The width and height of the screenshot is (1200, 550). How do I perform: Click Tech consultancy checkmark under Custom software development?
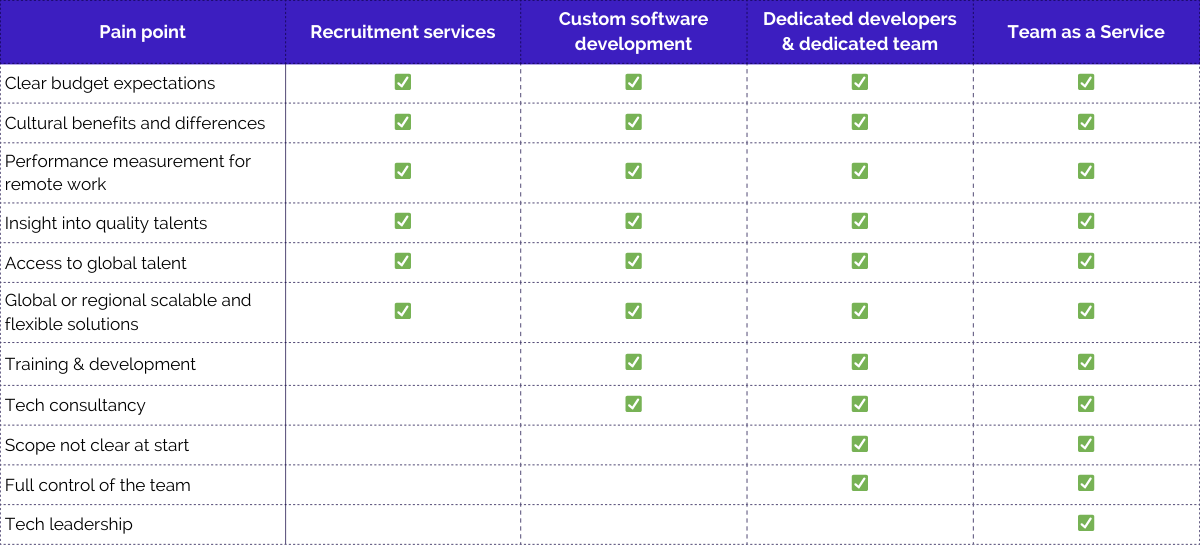633,404
